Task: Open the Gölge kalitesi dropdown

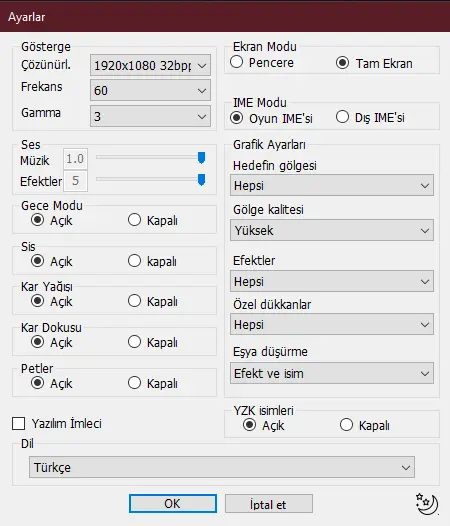Action: pyautogui.click(x=332, y=230)
